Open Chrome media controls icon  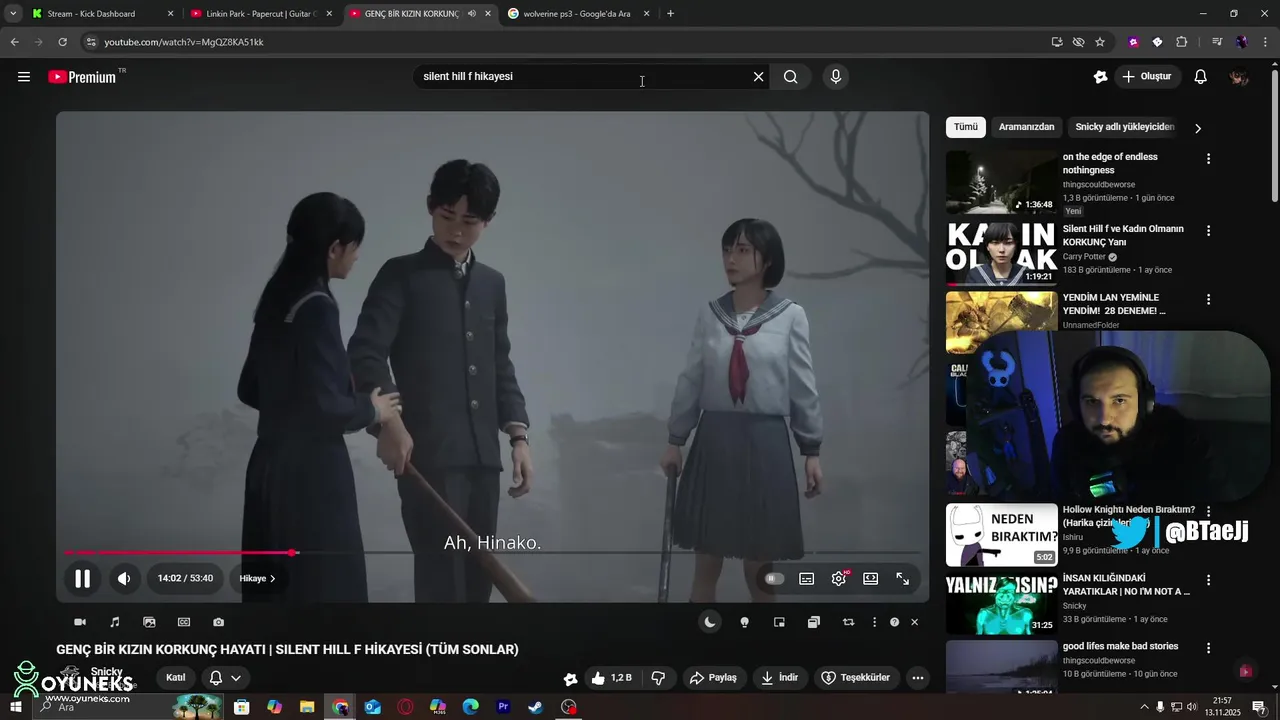1216,42
